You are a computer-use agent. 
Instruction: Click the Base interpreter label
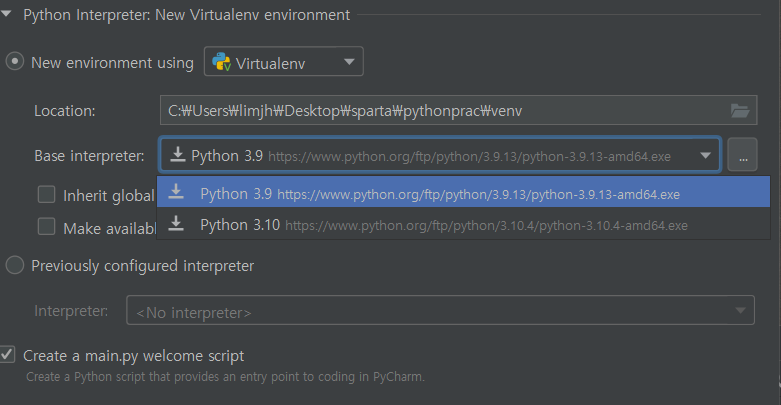click(x=89, y=156)
